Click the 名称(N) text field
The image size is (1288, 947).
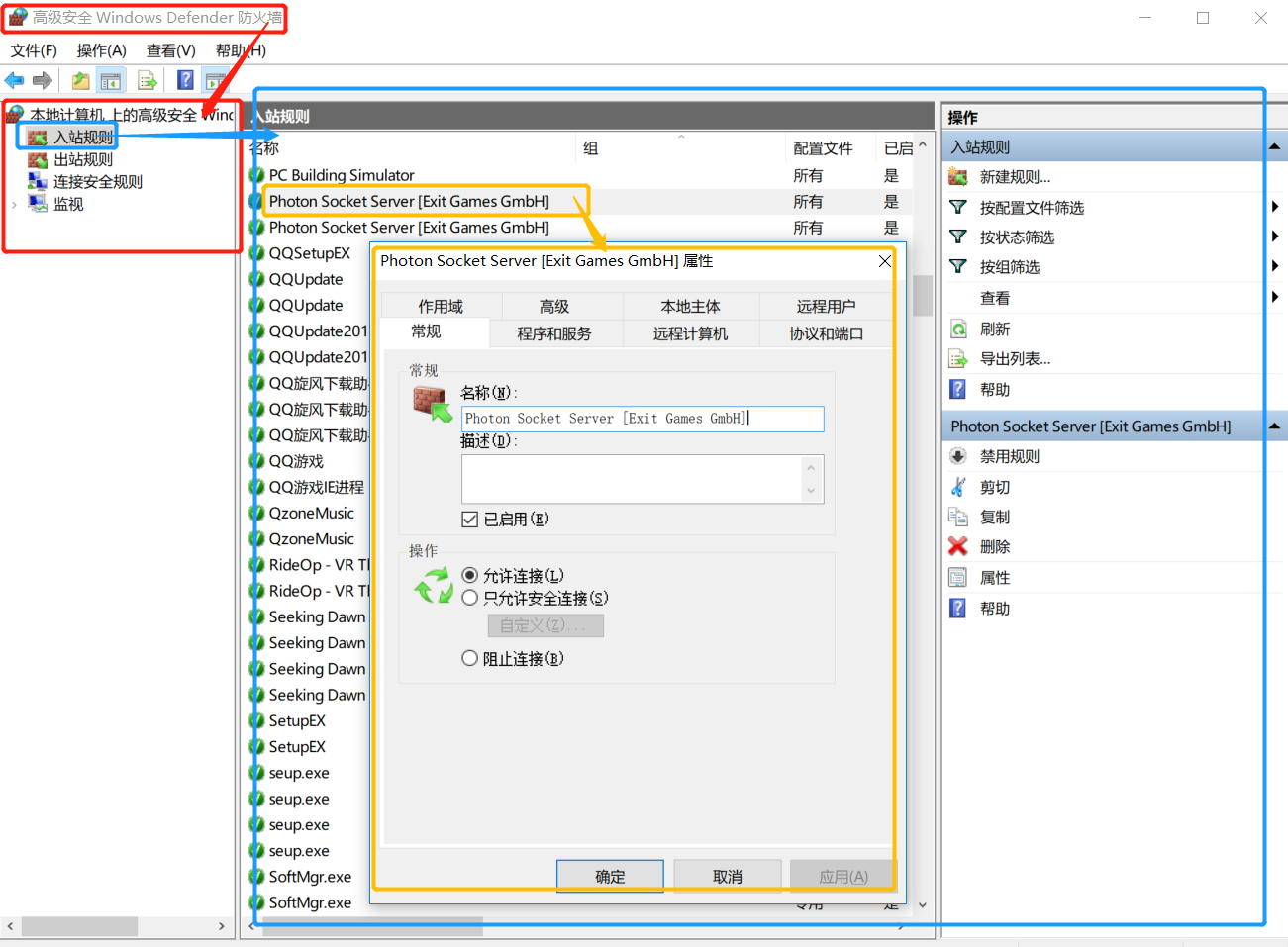(643, 419)
